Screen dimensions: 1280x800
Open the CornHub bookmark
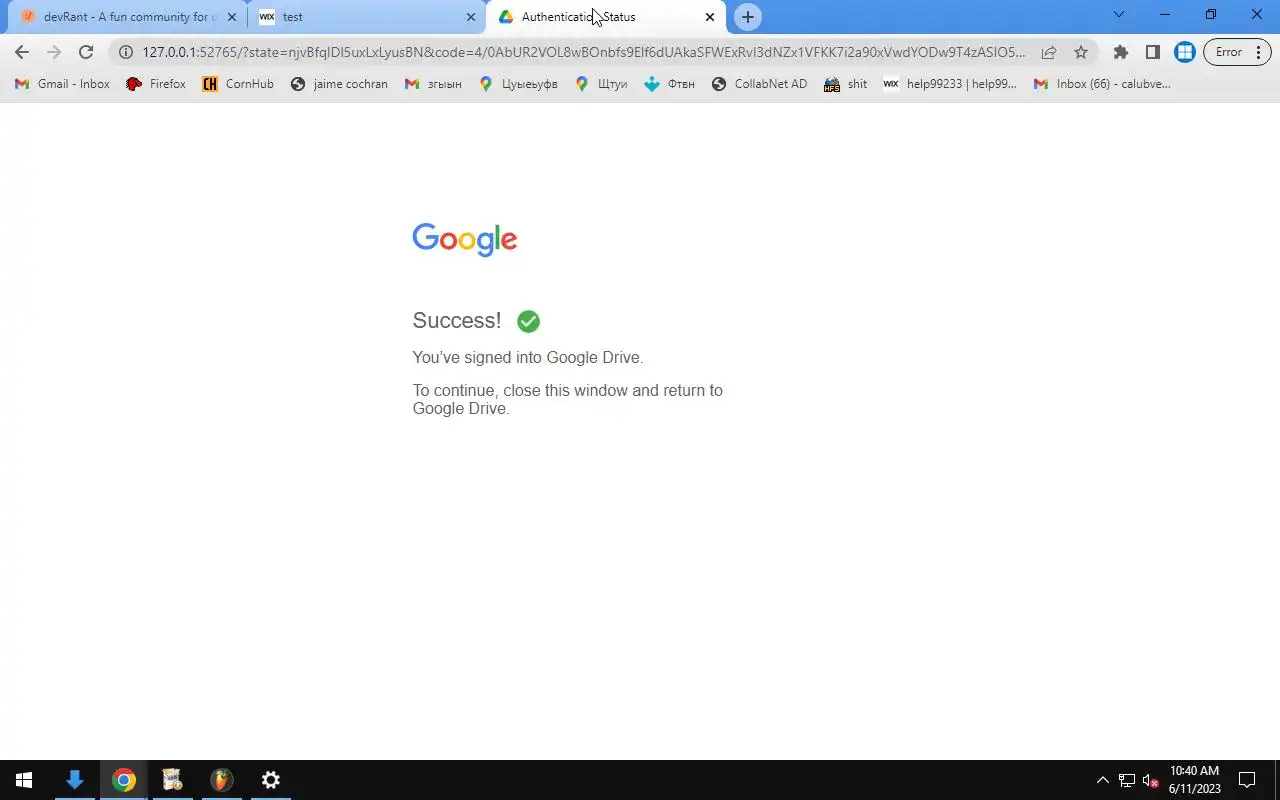pos(238,84)
